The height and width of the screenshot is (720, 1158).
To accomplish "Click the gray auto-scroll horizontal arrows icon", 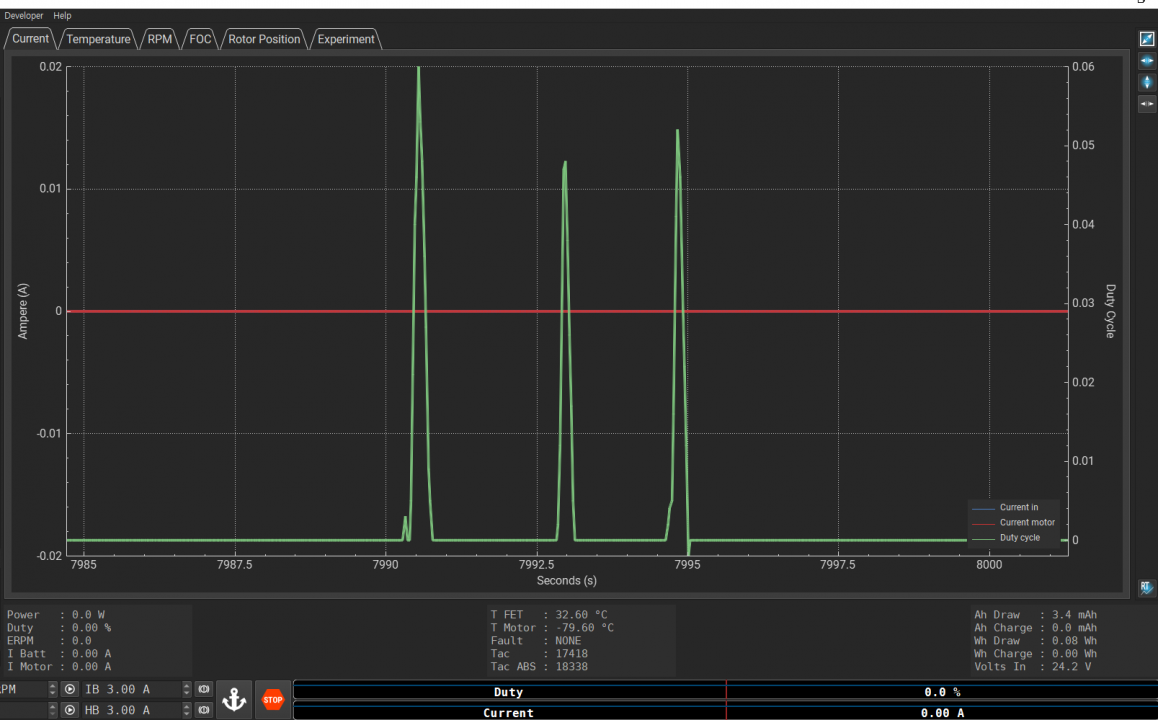I will (1146, 104).
